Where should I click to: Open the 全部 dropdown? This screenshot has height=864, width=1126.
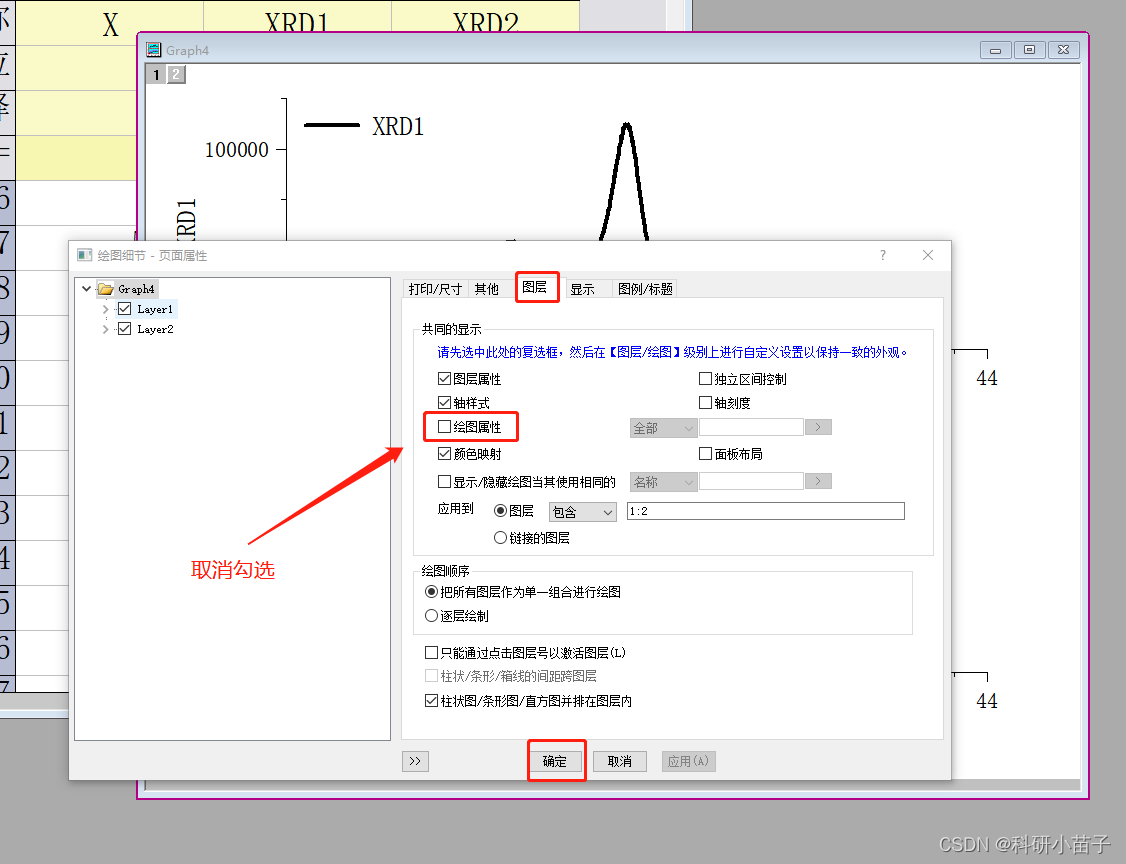click(x=663, y=428)
